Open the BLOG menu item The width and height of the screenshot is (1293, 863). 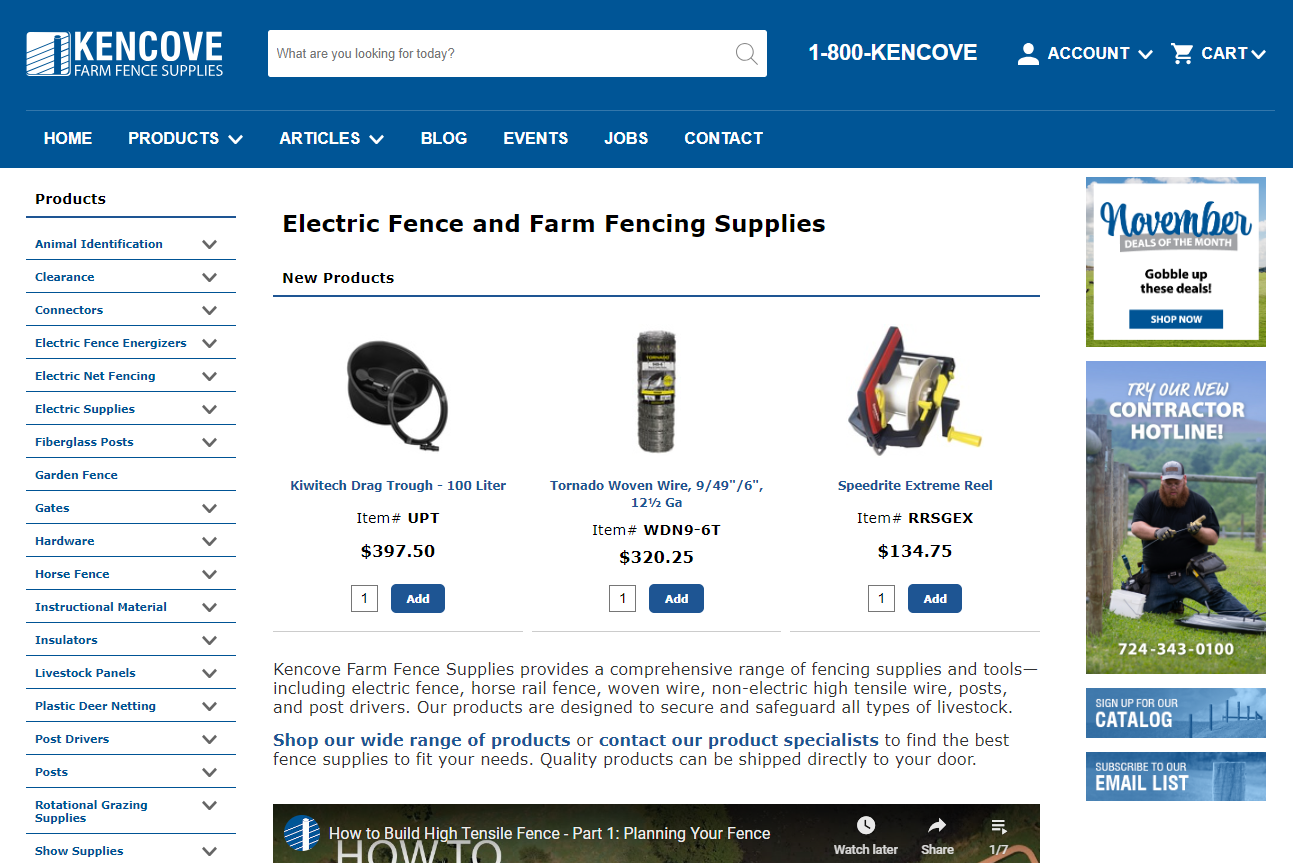444,138
